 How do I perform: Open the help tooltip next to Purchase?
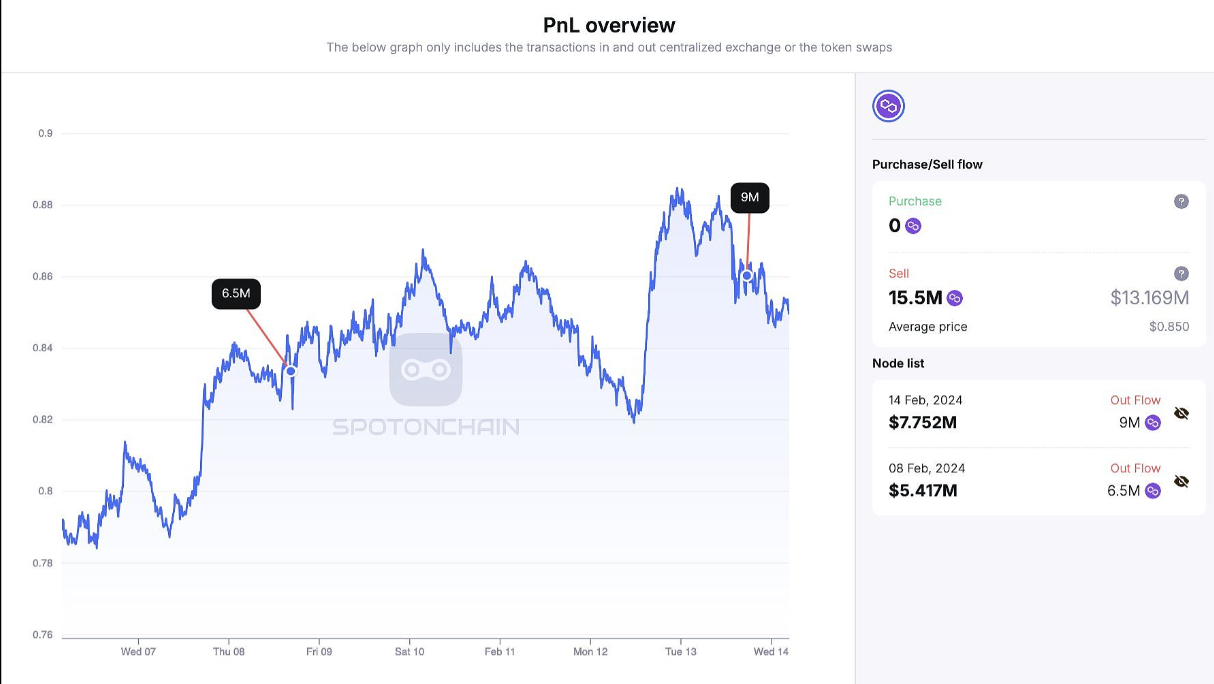coord(1181,201)
